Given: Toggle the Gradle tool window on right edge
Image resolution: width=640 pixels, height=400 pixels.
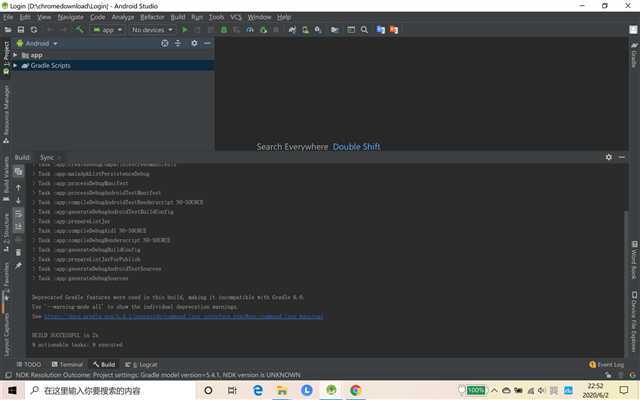Looking at the screenshot, I should click(634, 54).
